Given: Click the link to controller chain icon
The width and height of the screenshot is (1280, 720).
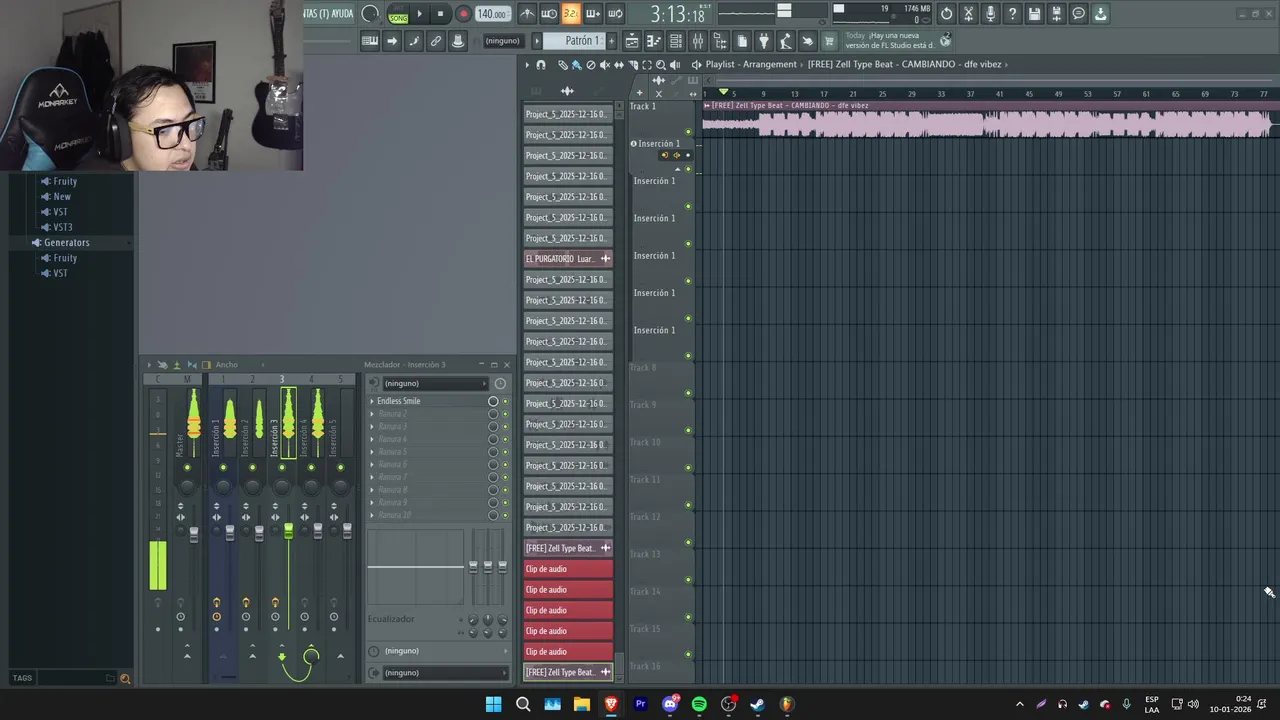Looking at the screenshot, I should (436, 41).
